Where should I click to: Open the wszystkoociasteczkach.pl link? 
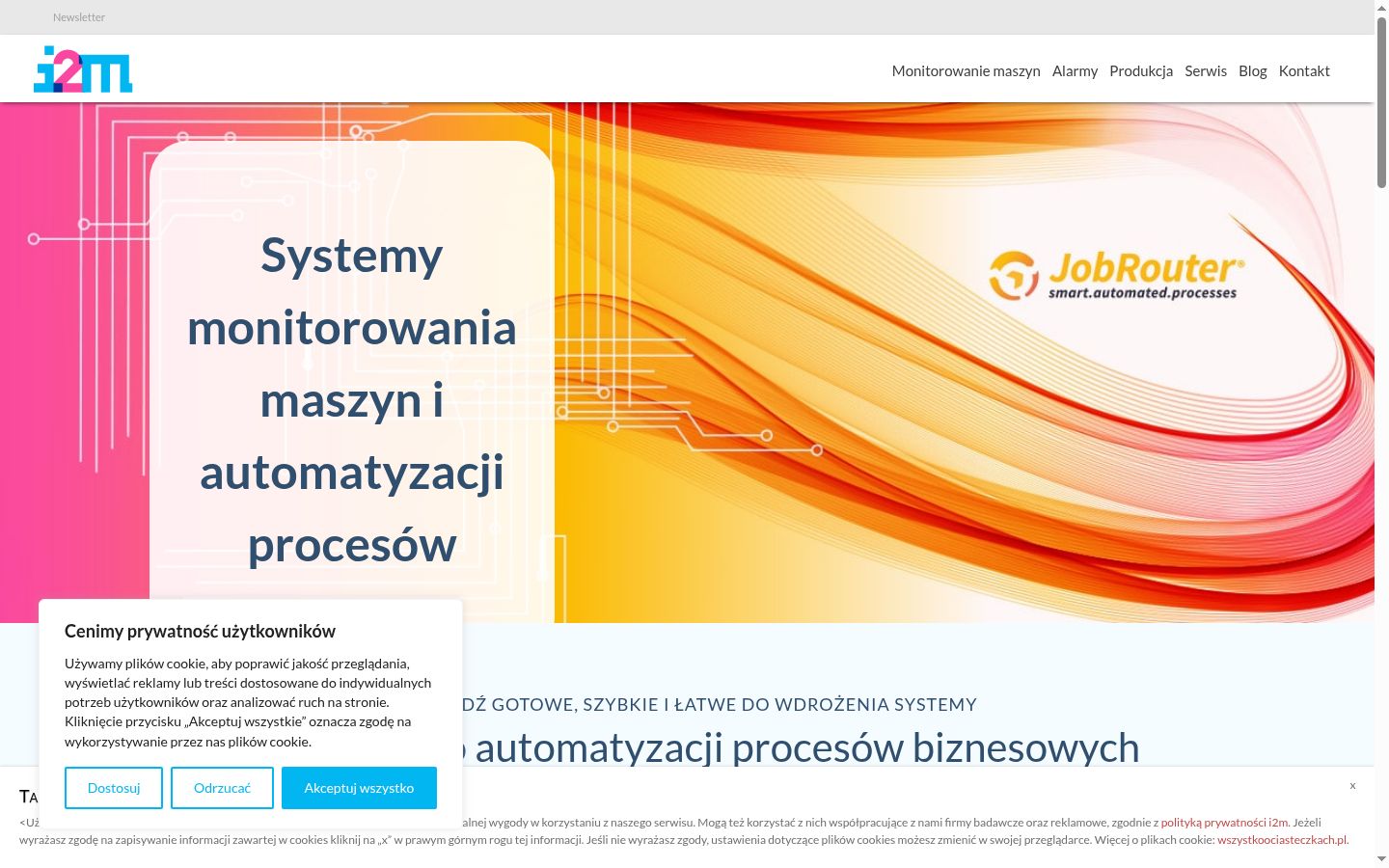point(1282,840)
